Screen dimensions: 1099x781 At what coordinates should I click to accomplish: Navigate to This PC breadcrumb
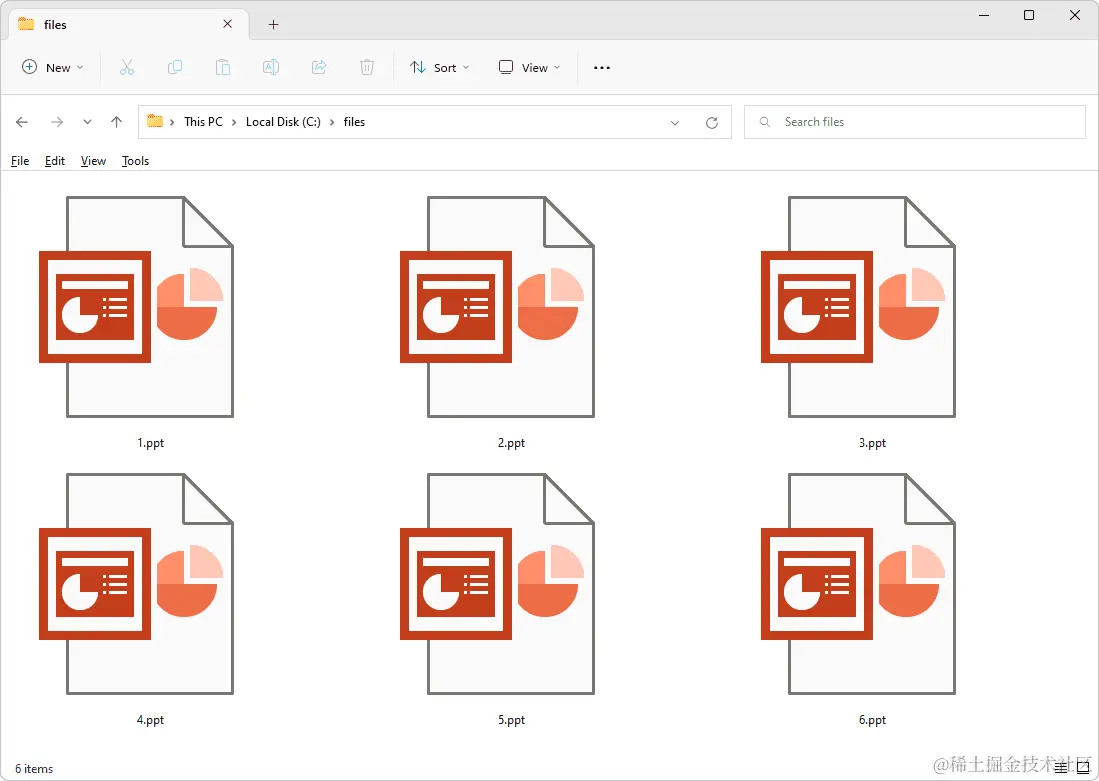click(203, 122)
